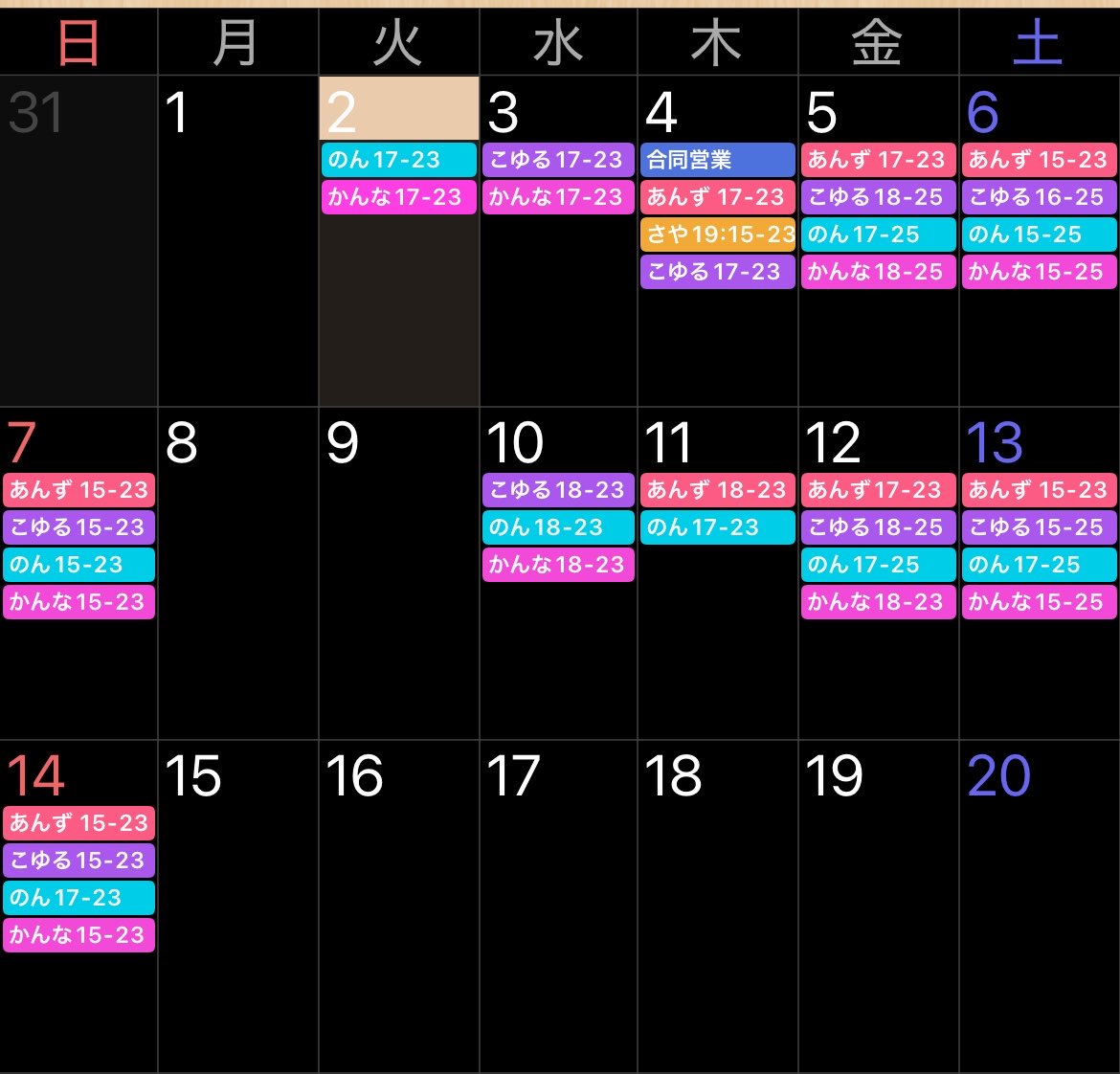Open the かんな 15-23 event on day 14
The image size is (1120, 1074).
pyautogui.click(x=79, y=935)
